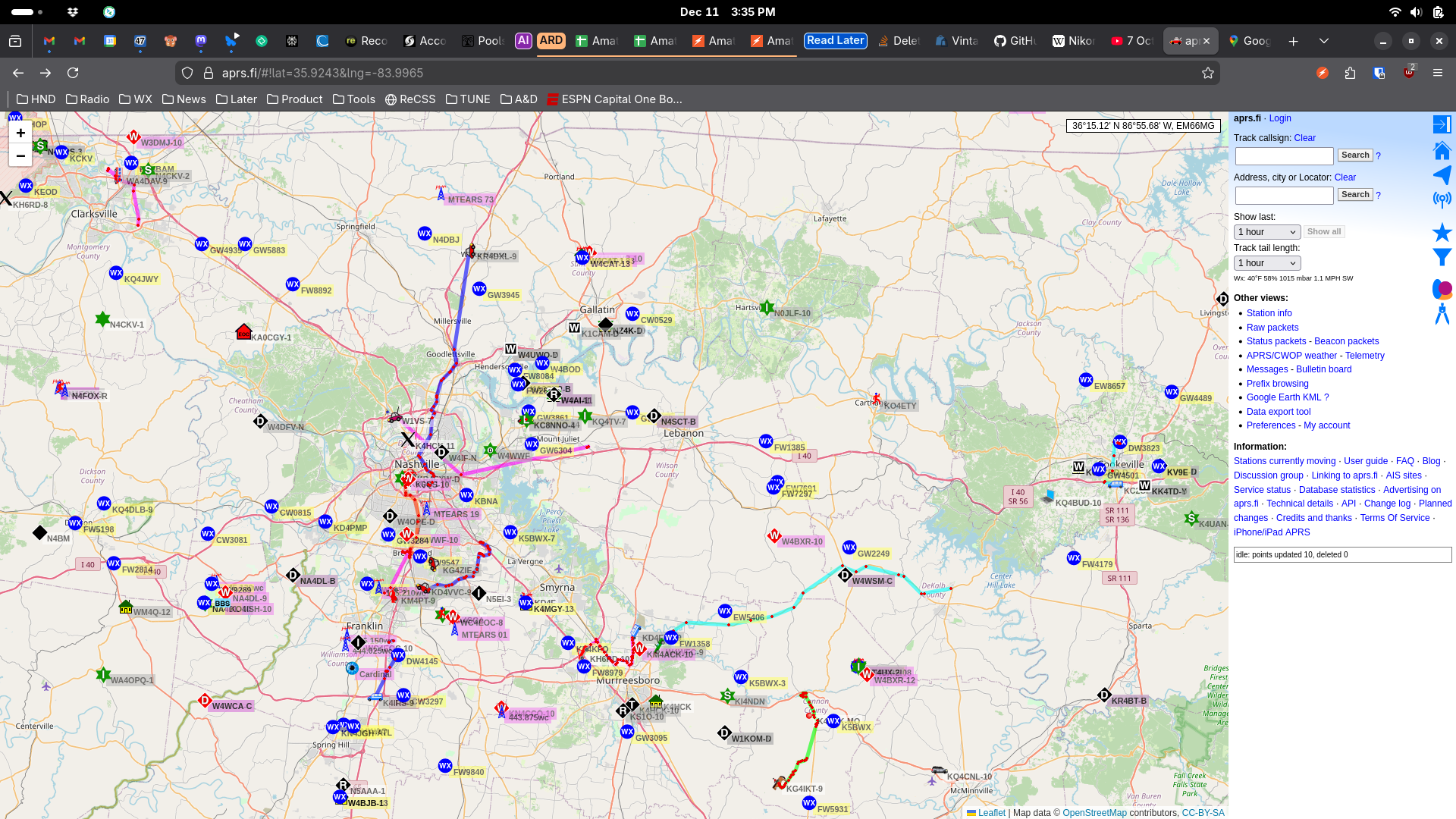Bookmark this page with star icon
Viewport: 1456px width, 819px height.
coord(1207,73)
